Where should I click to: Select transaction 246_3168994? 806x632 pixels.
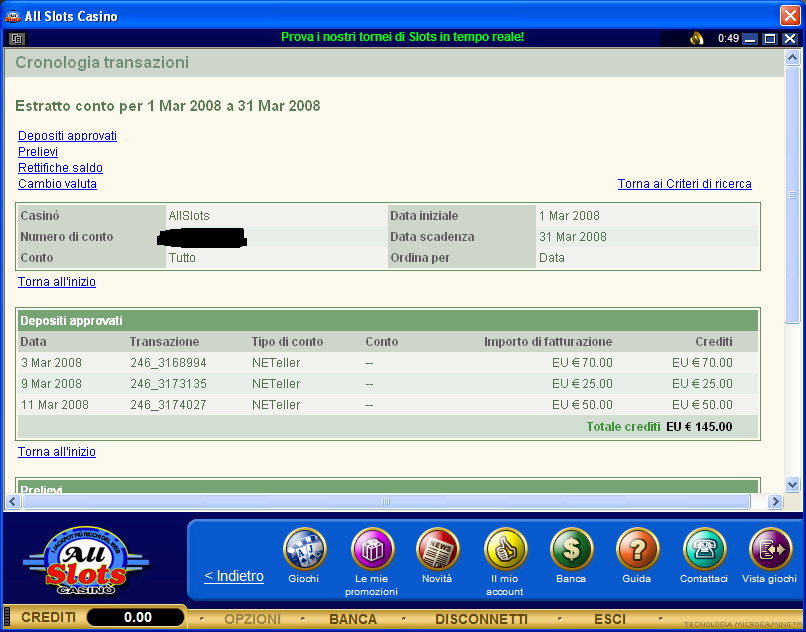[168, 363]
